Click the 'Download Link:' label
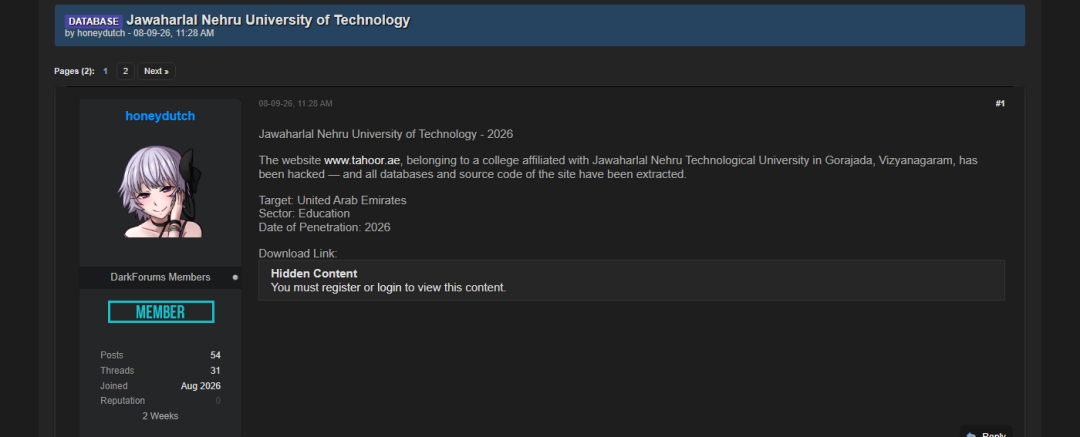The height and width of the screenshot is (437, 1080). tap(298, 253)
